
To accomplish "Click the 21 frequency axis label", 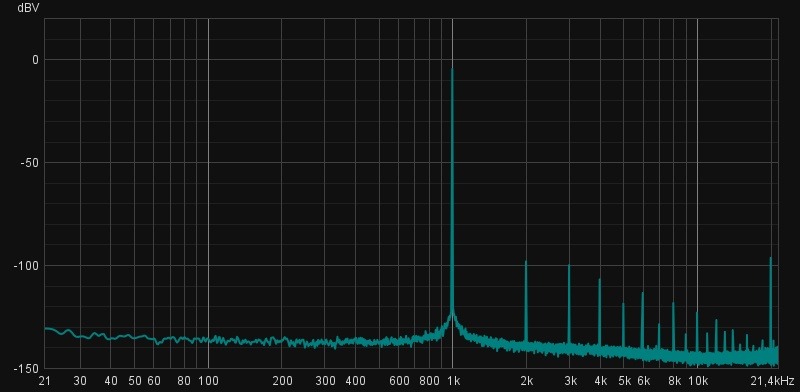I will (44, 381).
